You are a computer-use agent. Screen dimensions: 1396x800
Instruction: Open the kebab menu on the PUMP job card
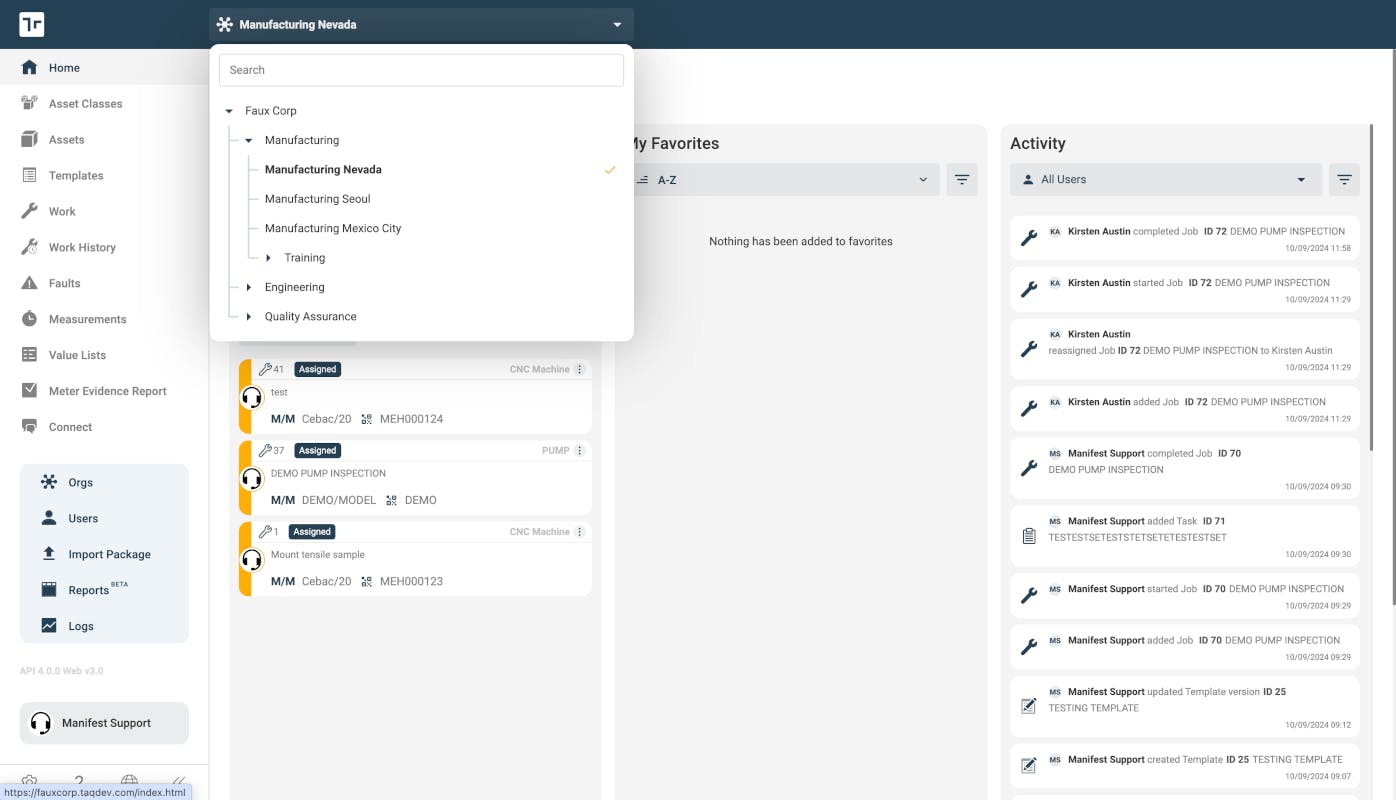click(579, 450)
